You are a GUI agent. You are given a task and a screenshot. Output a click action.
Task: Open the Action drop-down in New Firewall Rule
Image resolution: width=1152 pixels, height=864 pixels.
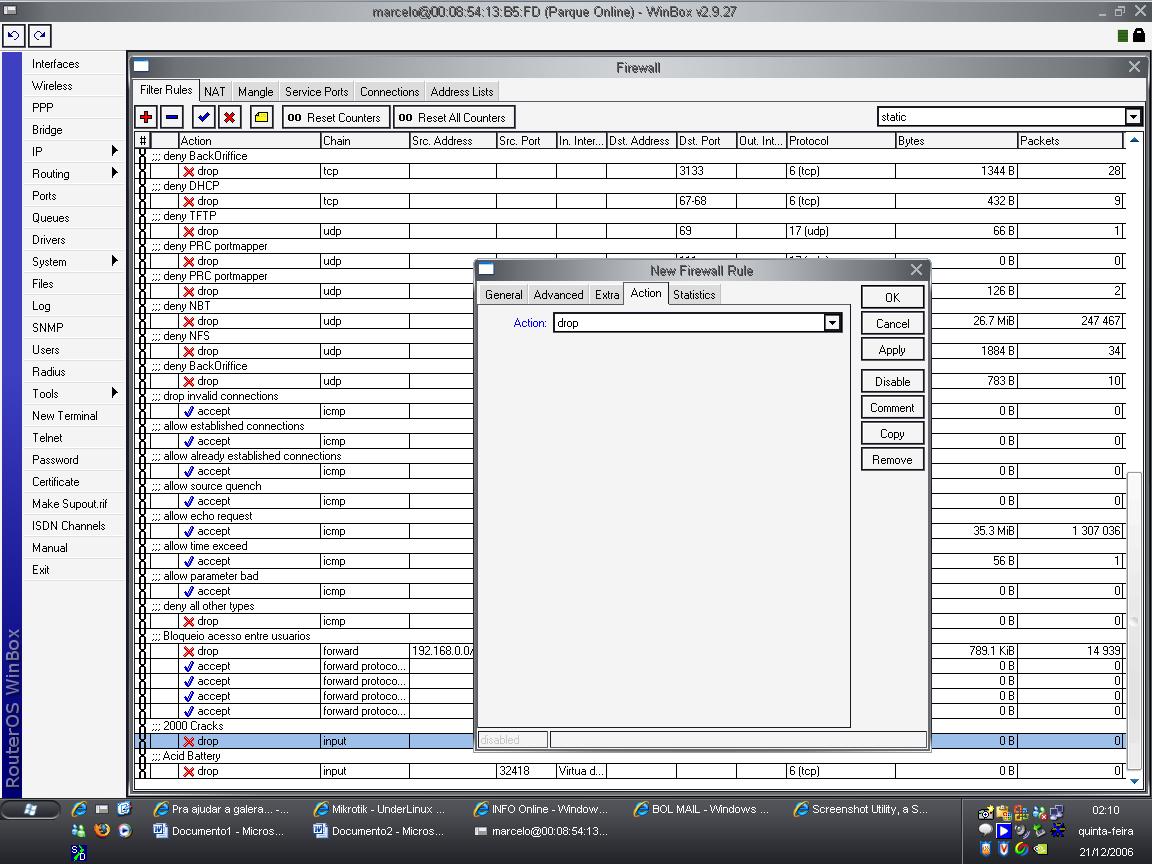coord(832,323)
